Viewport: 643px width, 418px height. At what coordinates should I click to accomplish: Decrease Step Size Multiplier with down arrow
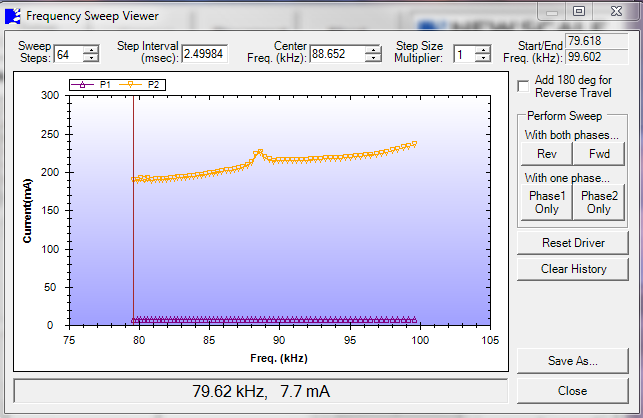pos(483,58)
